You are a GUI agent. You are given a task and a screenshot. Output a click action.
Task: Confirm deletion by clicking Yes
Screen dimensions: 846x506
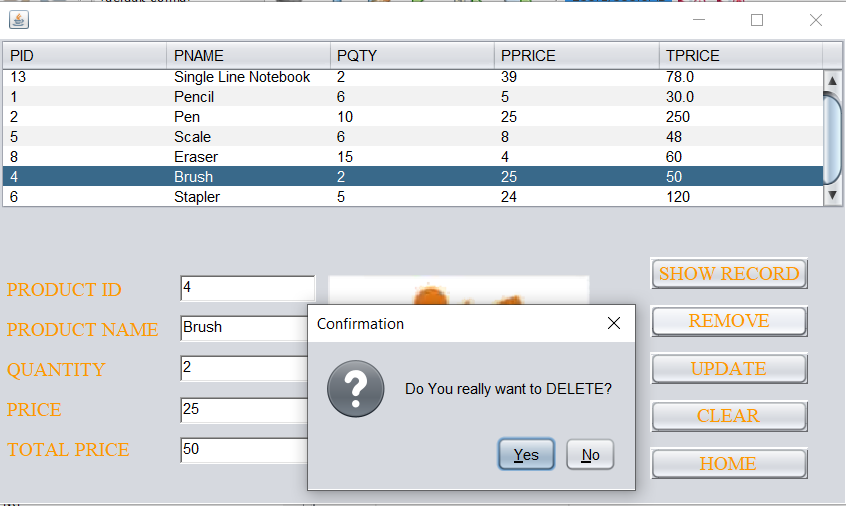526,455
